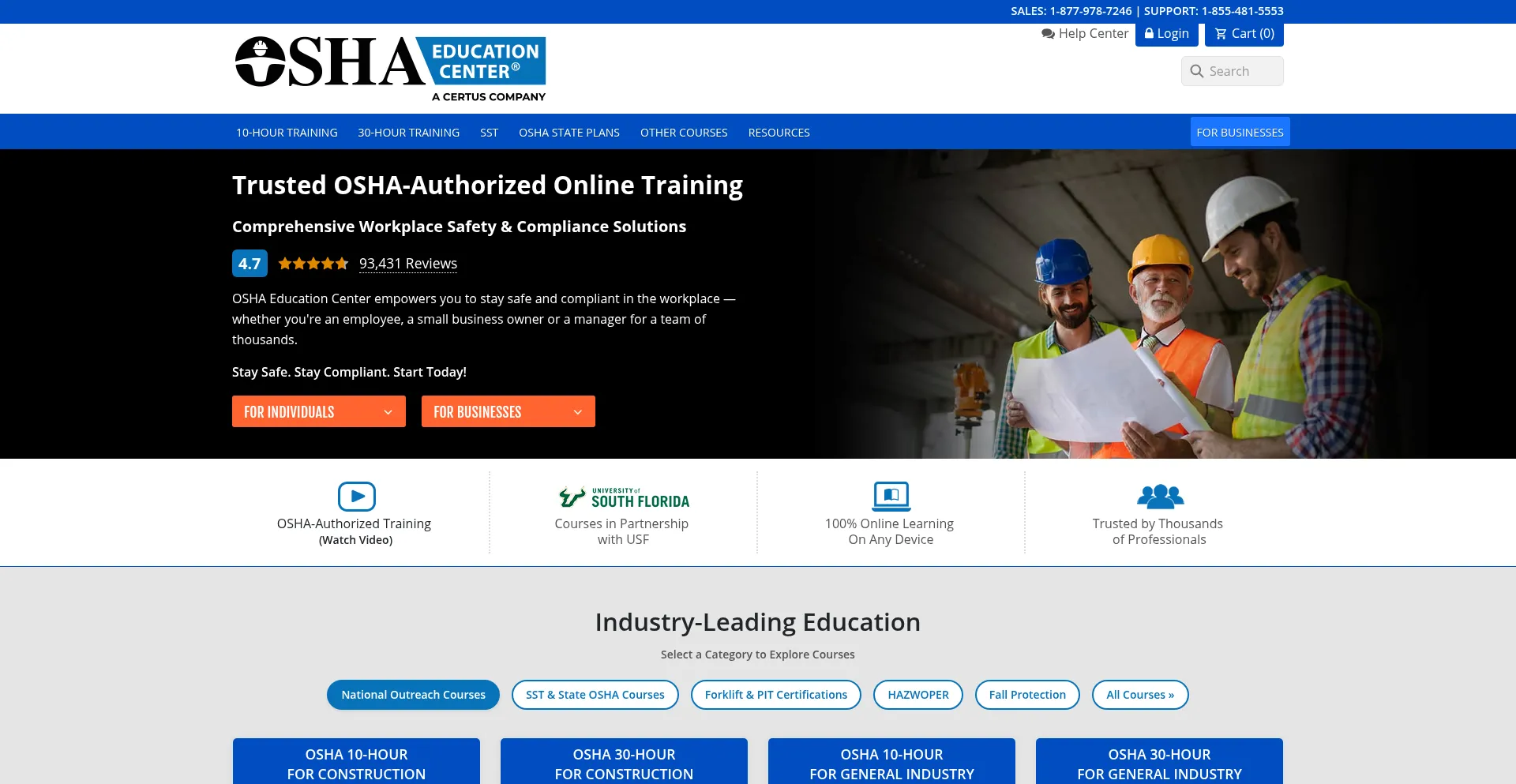Open the Help Center link
This screenshot has width=1516, height=784.
pyautogui.click(x=1085, y=34)
